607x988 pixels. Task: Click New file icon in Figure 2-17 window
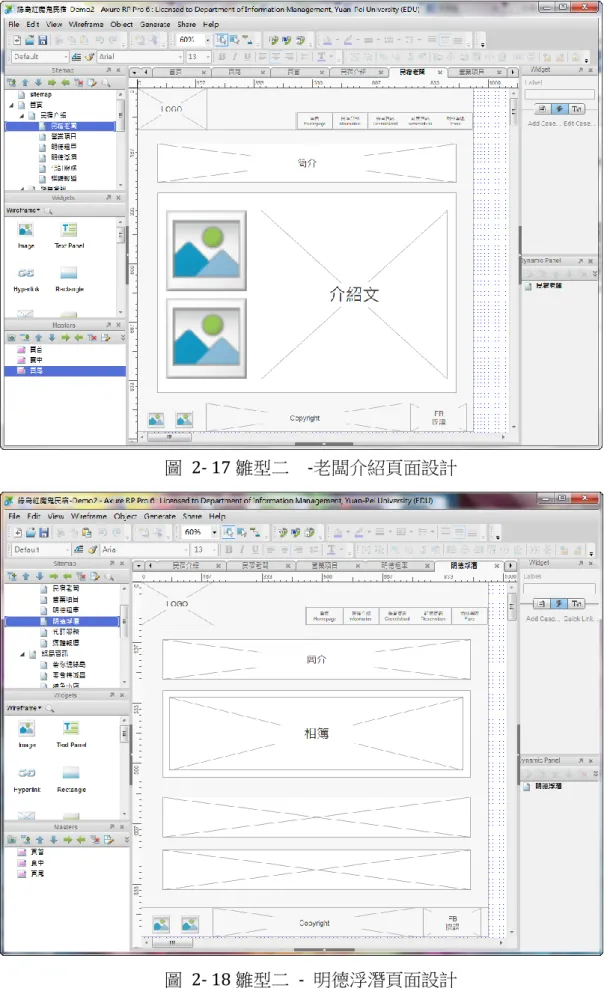tap(18, 40)
